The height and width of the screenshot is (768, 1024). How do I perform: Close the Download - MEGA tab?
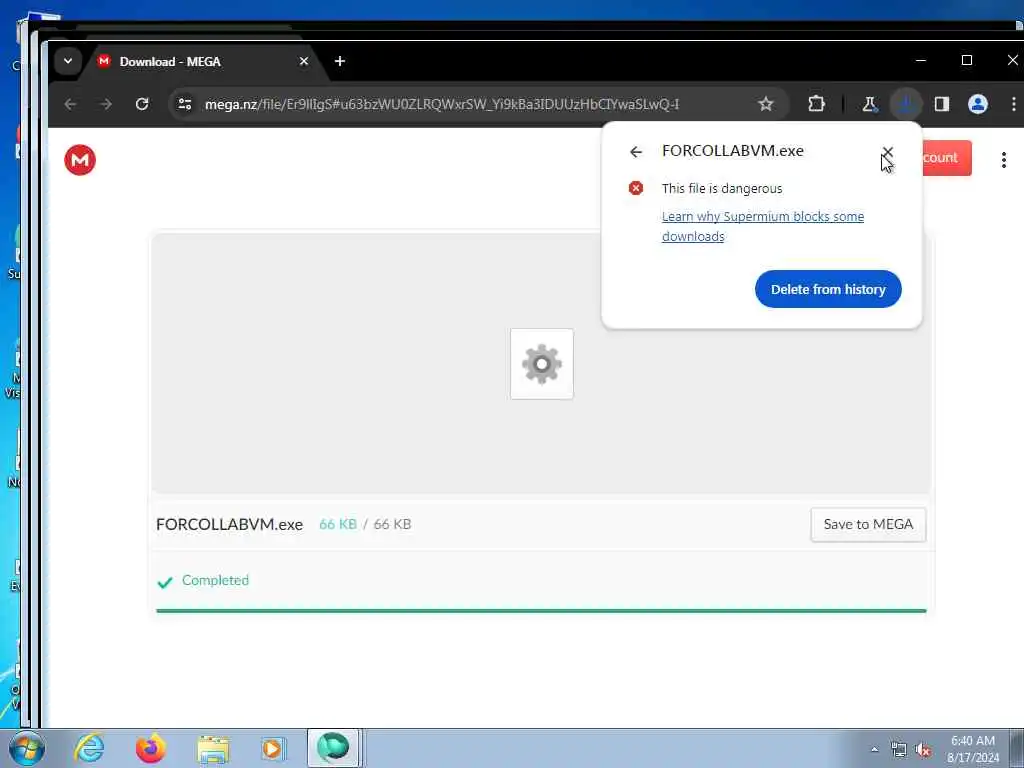click(304, 61)
